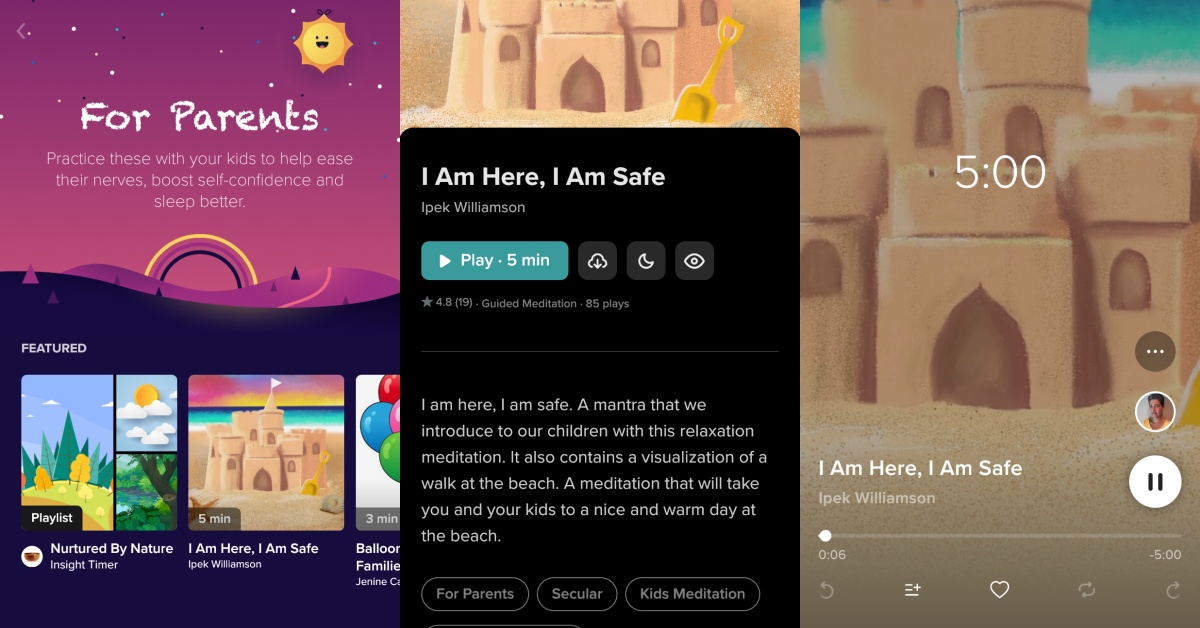1200x628 pixels.
Task: Go back using the top-left arrow
Action: point(22,32)
